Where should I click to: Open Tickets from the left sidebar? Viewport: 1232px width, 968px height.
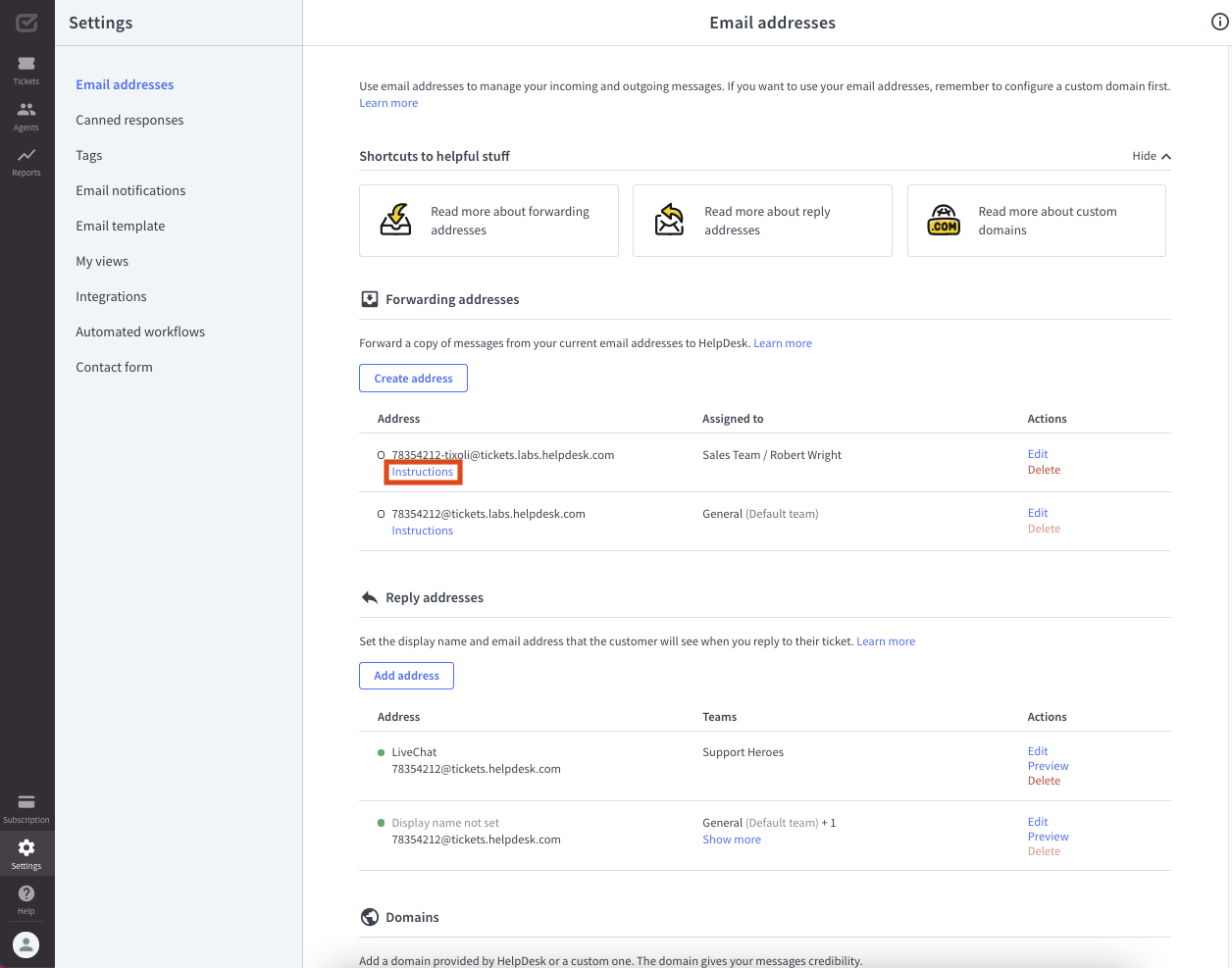26,69
